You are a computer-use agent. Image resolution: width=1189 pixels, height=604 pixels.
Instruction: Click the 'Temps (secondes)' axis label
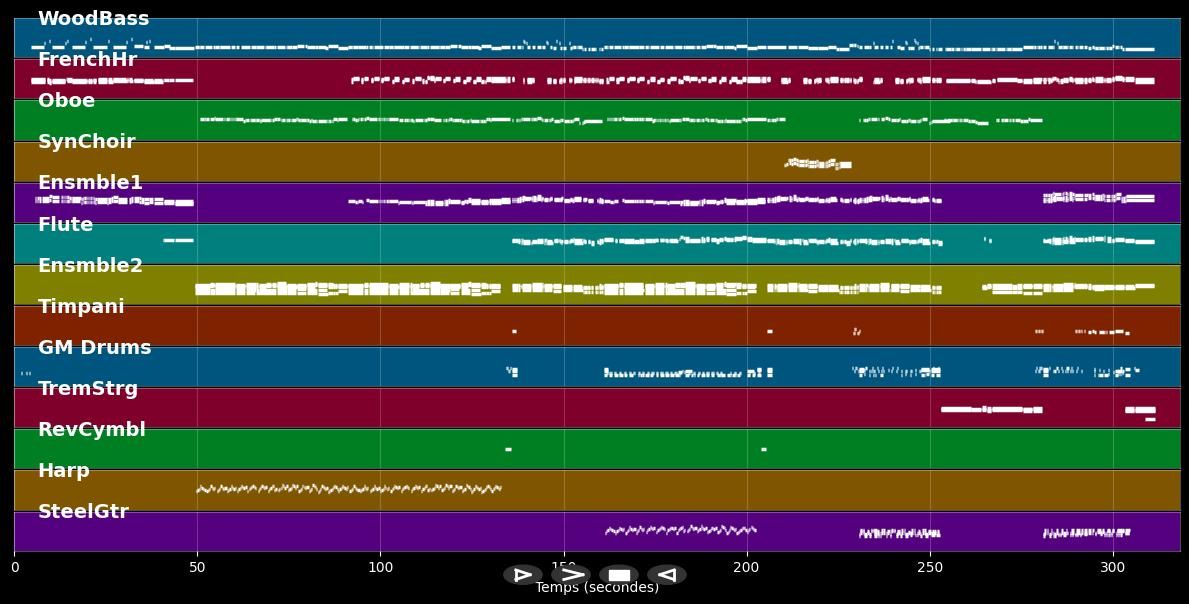point(597,588)
